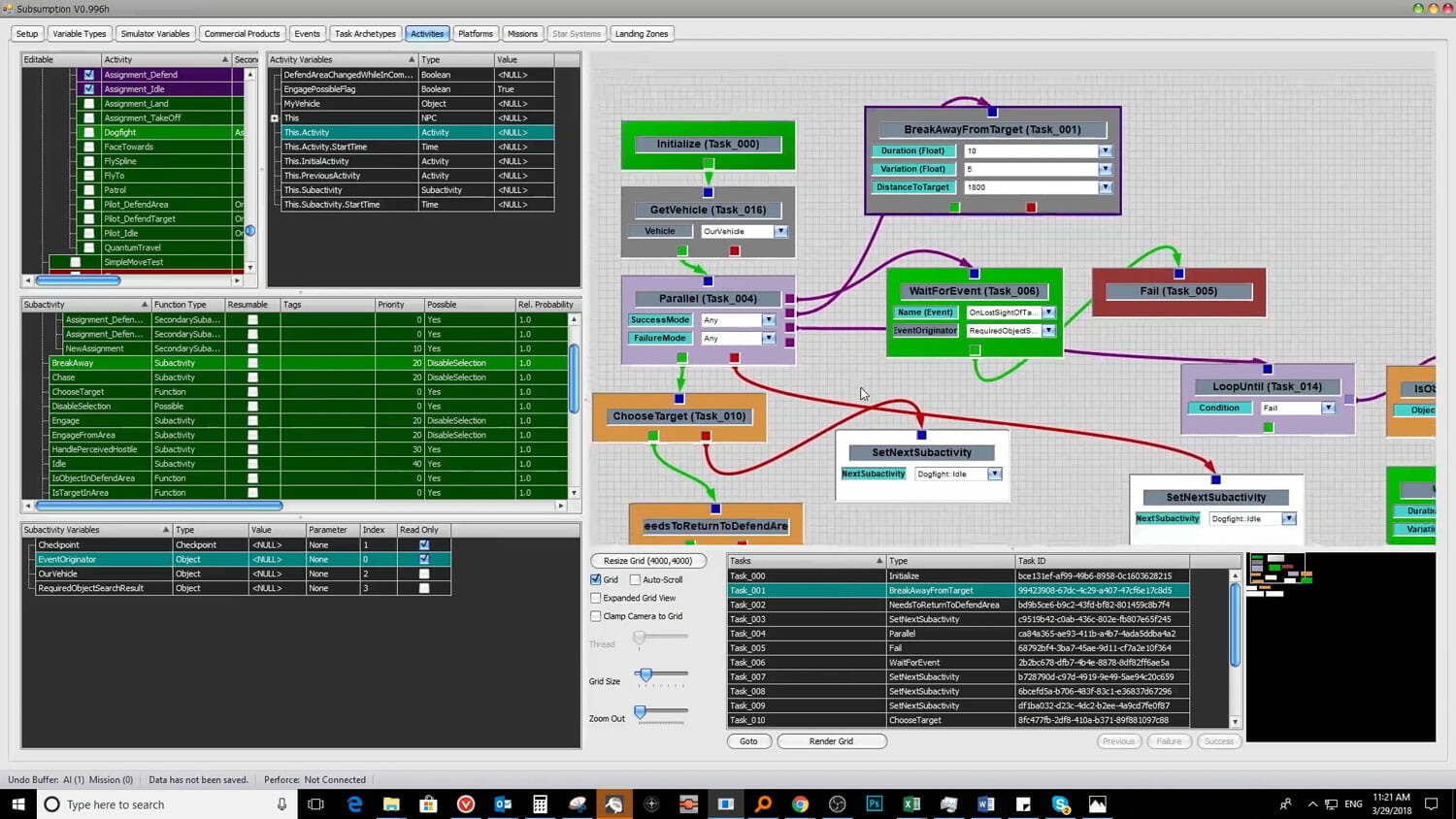The height and width of the screenshot is (819, 1456).
Task: Open the SuccessMode dropdown in Parallel node
Action: [768, 320]
